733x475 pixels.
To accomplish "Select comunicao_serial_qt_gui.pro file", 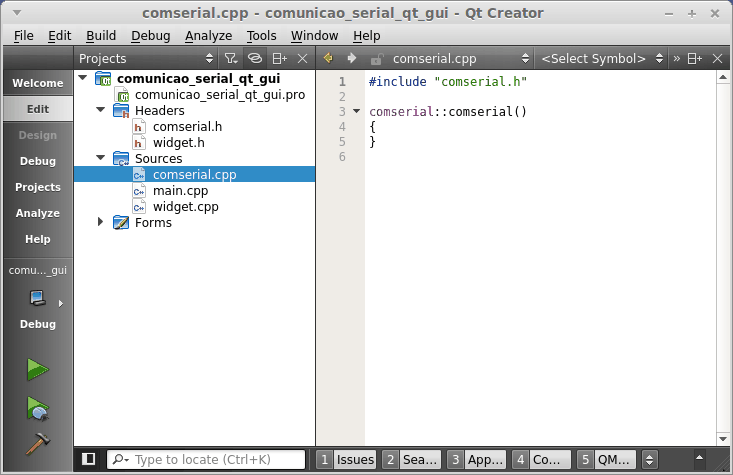I will coord(220,95).
